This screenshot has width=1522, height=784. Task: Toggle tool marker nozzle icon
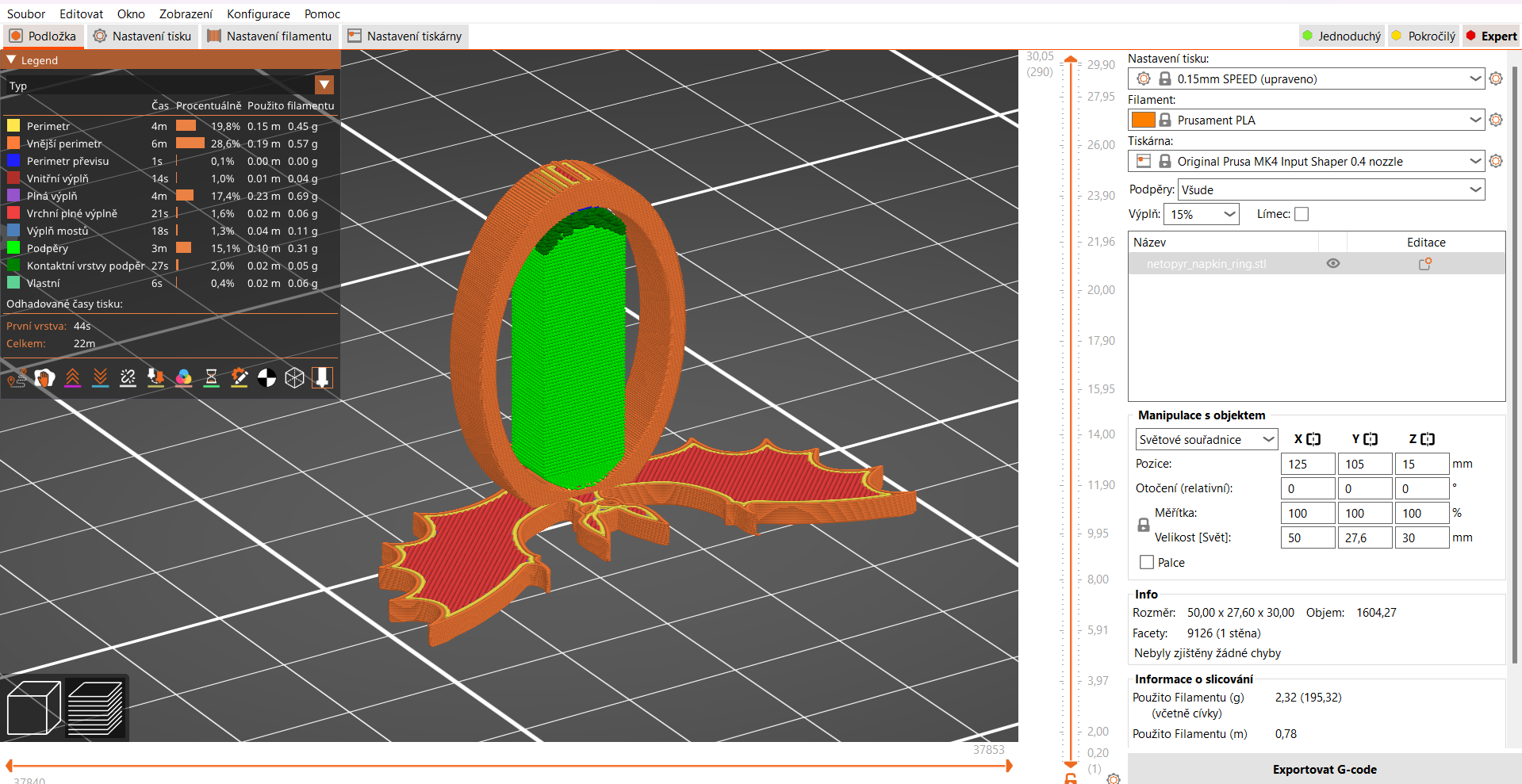point(322,378)
